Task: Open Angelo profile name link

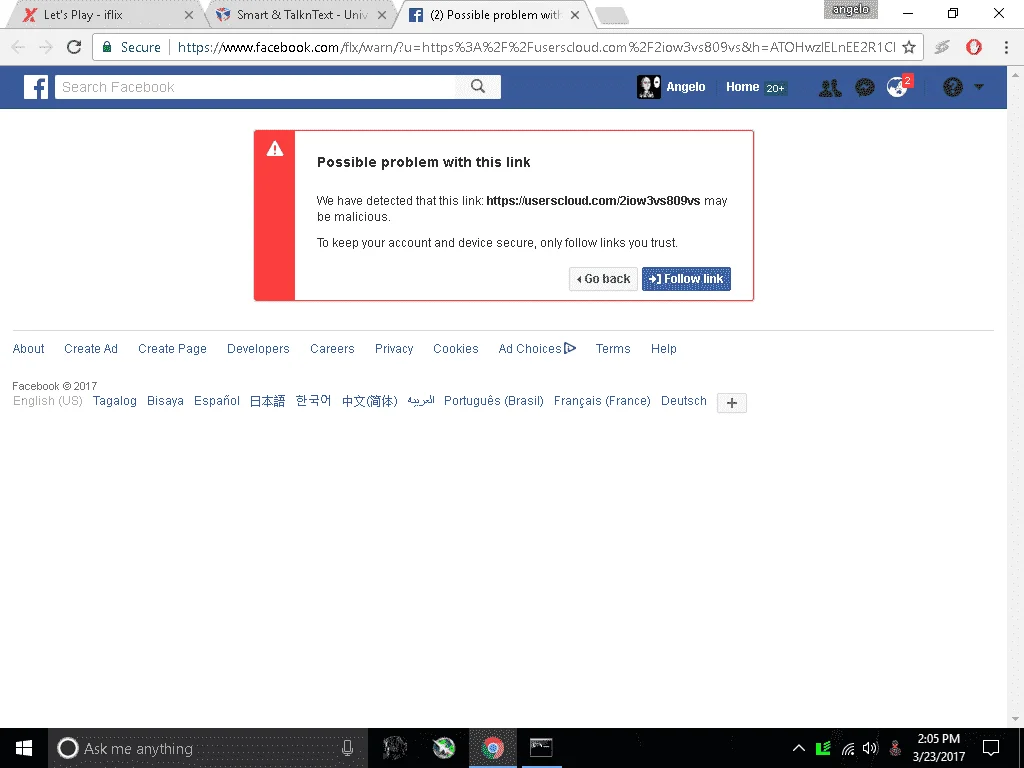Action: tap(686, 87)
